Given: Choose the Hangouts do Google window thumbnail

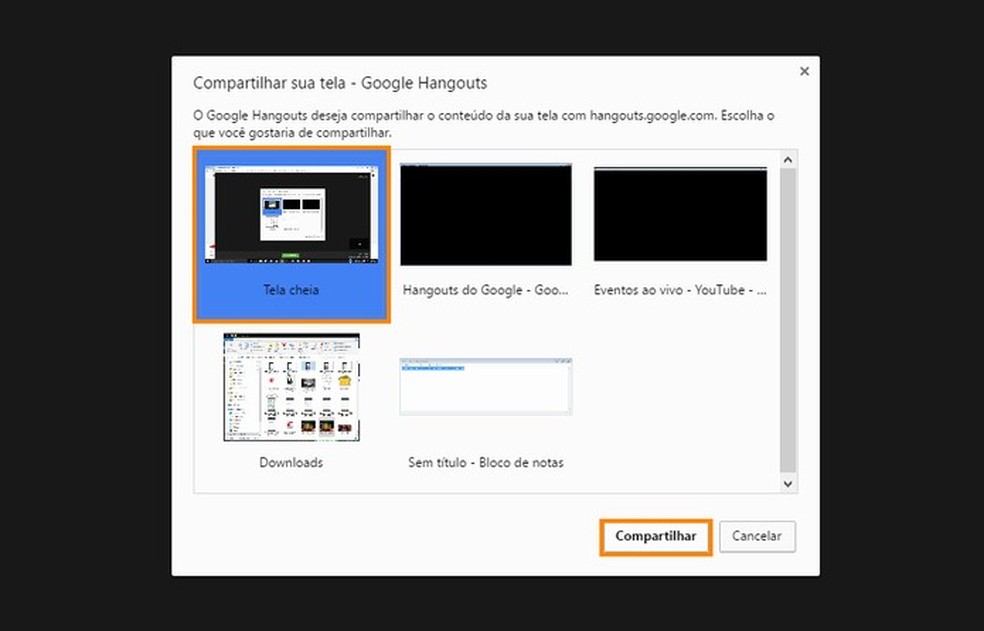Looking at the screenshot, I should point(486,215).
